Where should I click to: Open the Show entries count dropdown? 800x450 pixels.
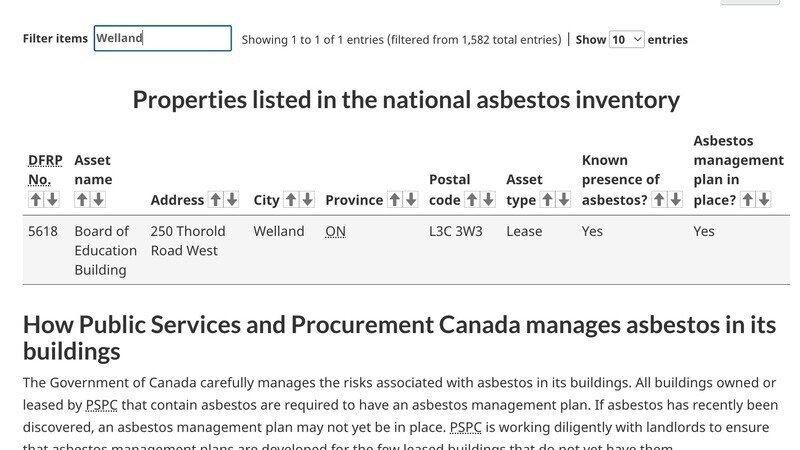tap(627, 39)
